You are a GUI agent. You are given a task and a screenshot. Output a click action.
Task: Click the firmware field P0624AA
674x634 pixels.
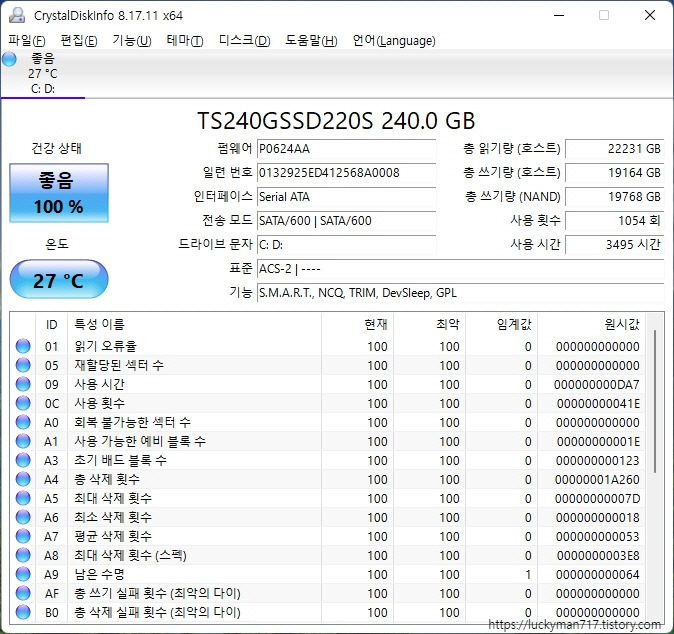pyautogui.click(x=346, y=149)
